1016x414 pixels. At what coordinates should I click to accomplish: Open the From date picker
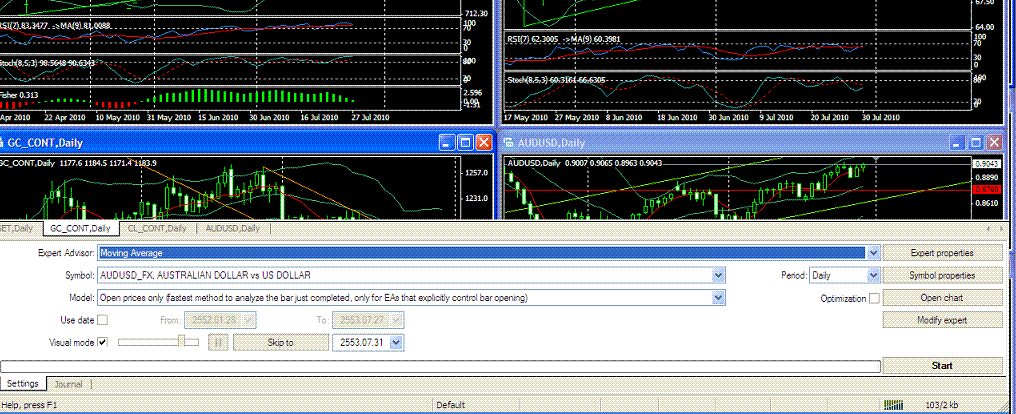point(249,319)
